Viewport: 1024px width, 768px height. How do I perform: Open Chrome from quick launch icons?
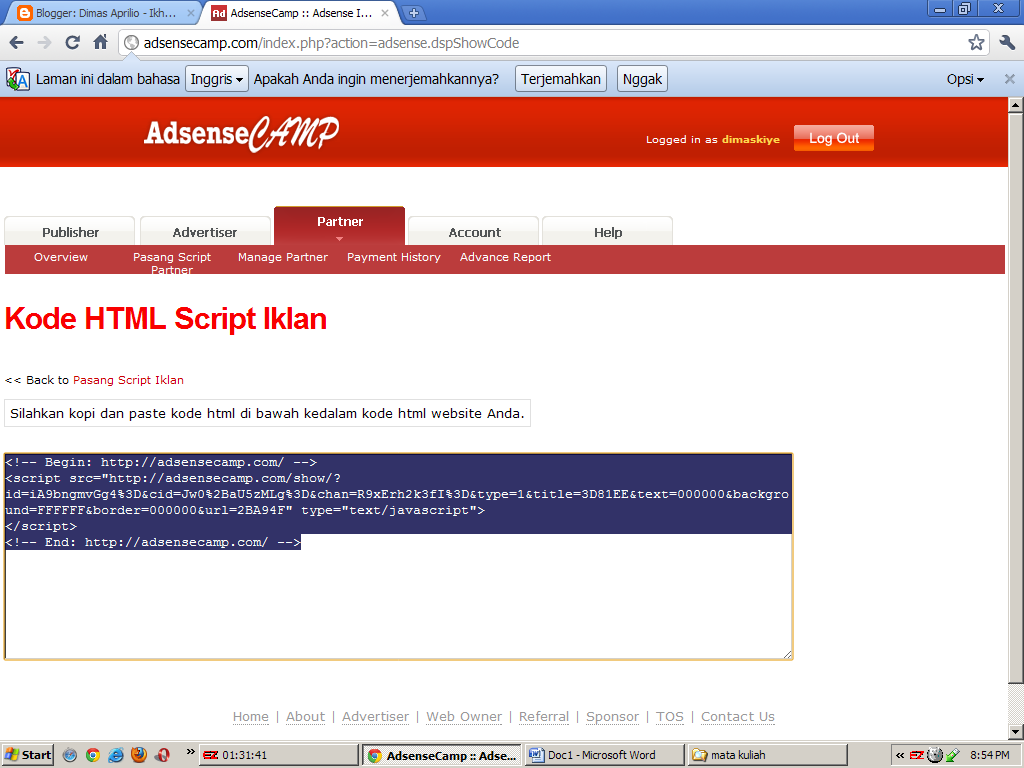pyautogui.click(x=93, y=755)
